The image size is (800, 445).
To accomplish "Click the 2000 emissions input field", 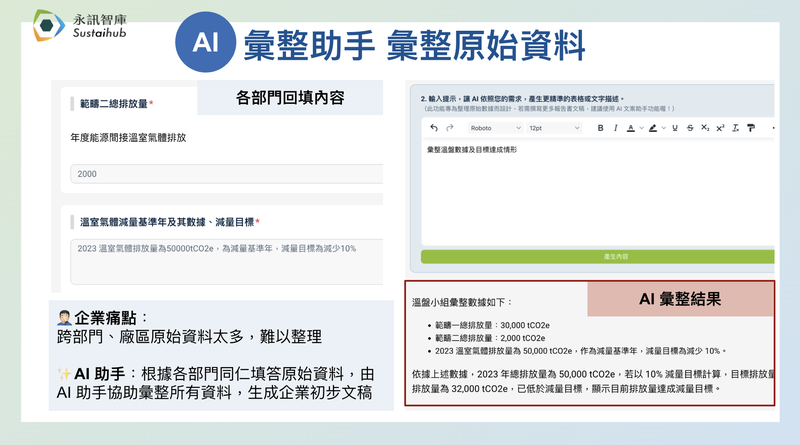I will 227,174.
